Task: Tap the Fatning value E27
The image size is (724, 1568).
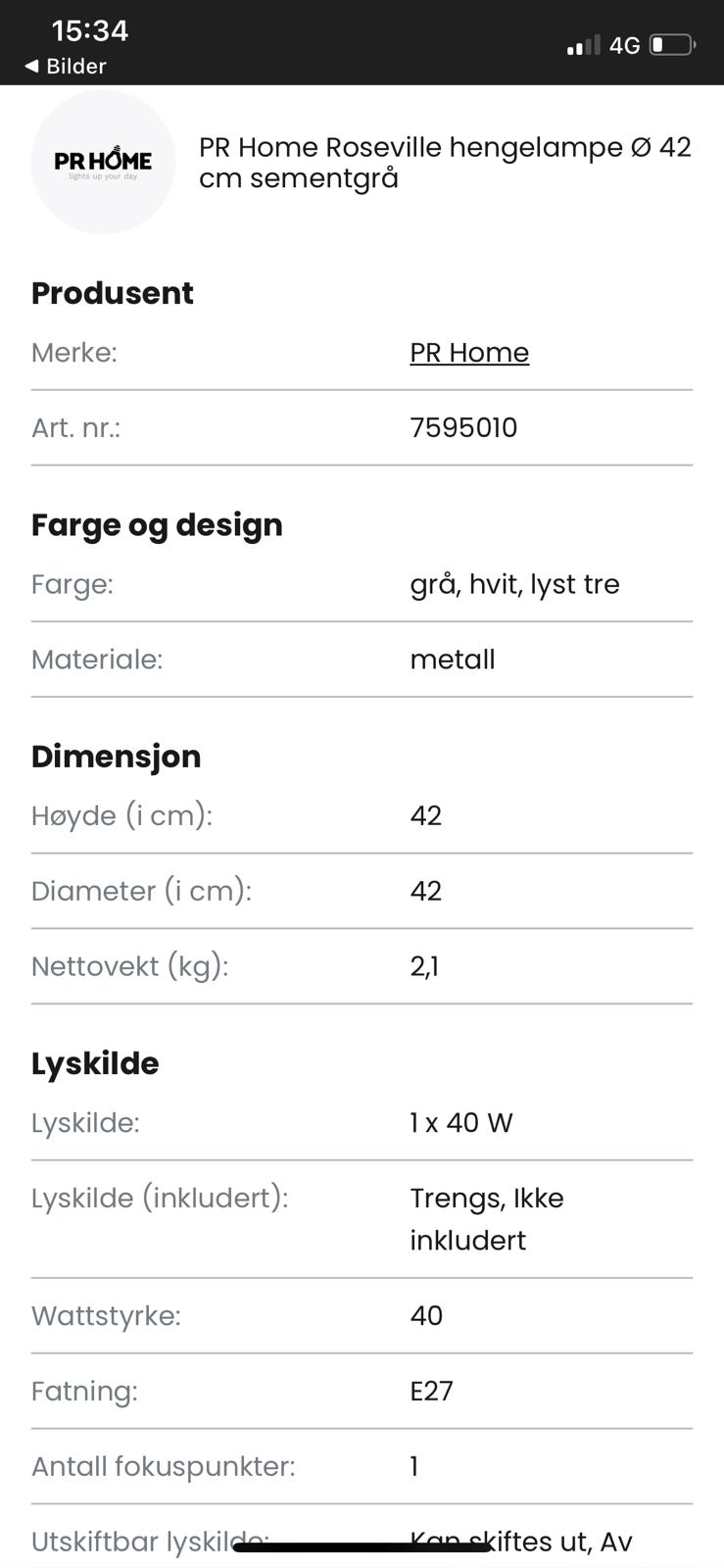Action: [431, 1391]
